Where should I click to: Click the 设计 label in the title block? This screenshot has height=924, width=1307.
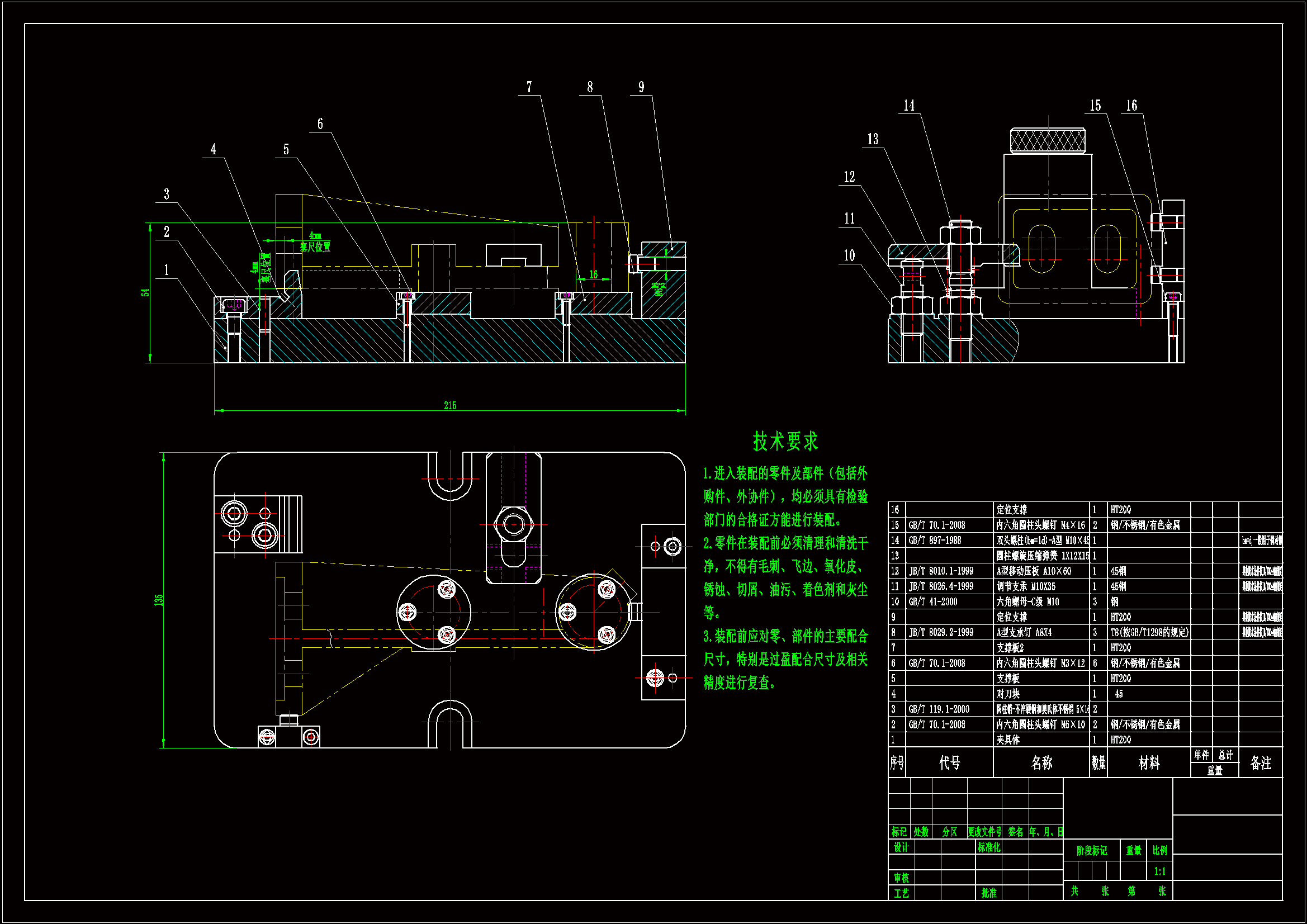(x=901, y=847)
